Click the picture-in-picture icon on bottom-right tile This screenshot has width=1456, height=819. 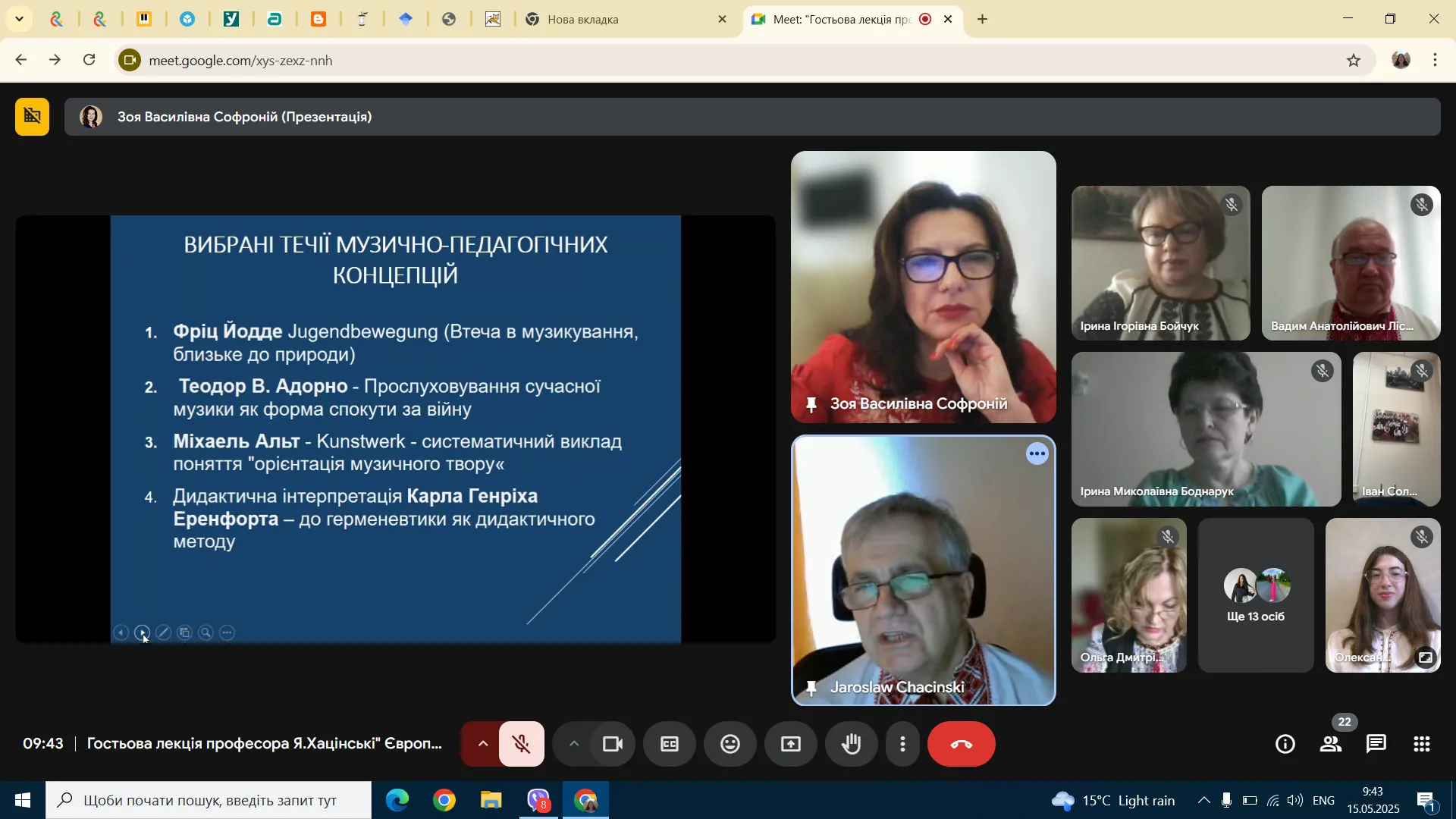pyautogui.click(x=1426, y=657)
